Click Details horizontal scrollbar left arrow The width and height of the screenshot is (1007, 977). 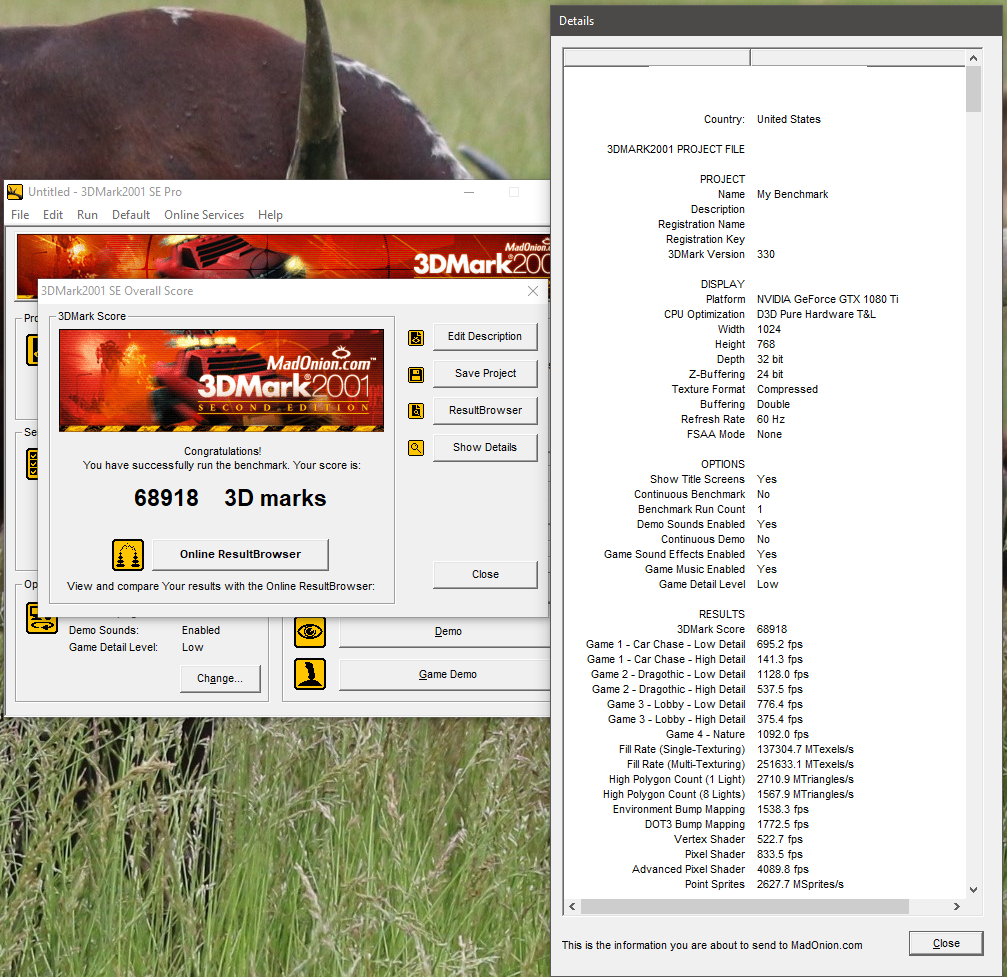(x=572, y=906)
